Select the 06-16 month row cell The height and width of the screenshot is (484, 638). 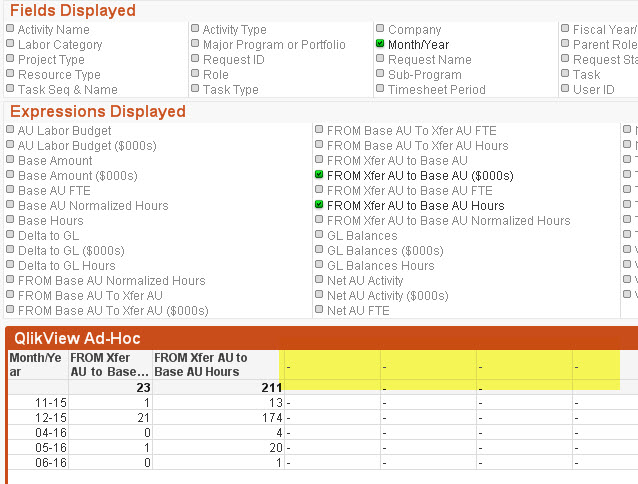point(38,463)
